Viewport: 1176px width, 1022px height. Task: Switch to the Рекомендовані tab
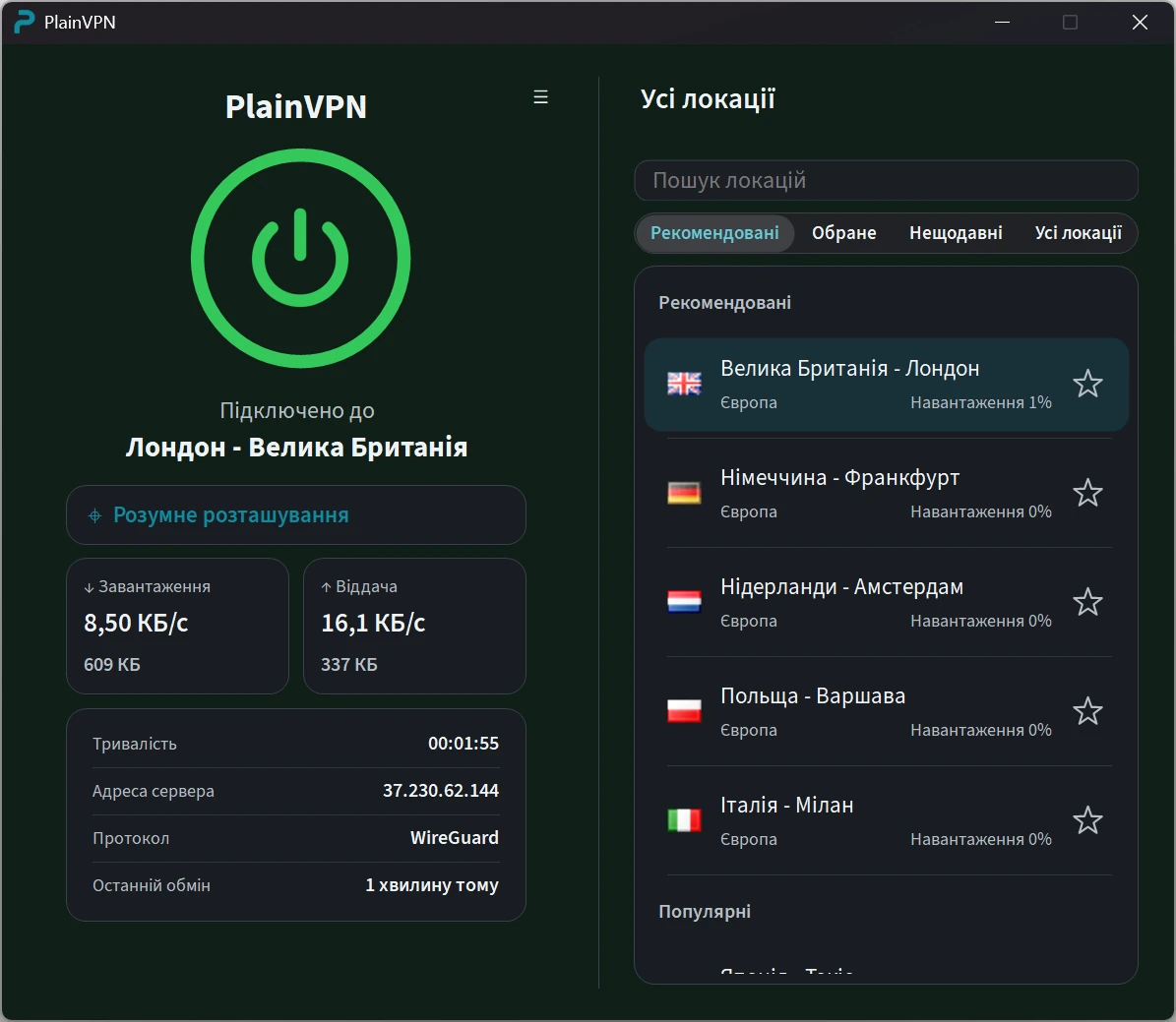click(714, 233)
